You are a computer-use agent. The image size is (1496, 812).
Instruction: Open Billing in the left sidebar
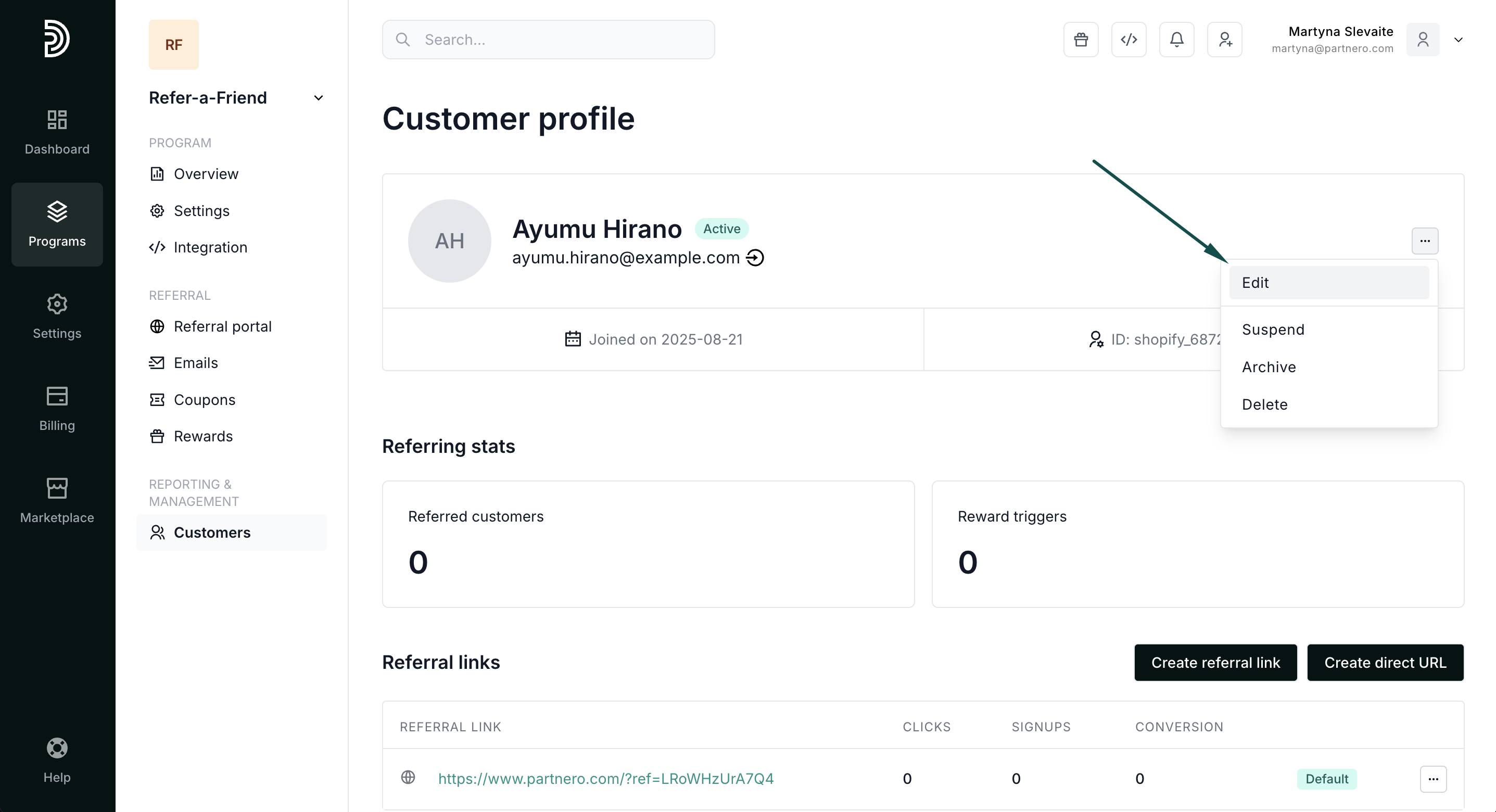point(57,408)
